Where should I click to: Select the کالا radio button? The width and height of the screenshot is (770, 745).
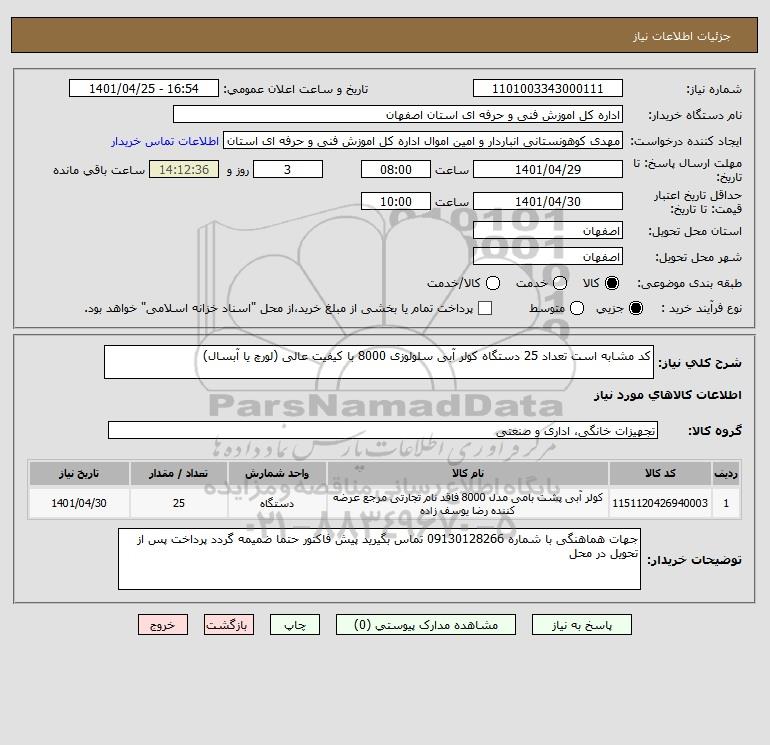612,283
